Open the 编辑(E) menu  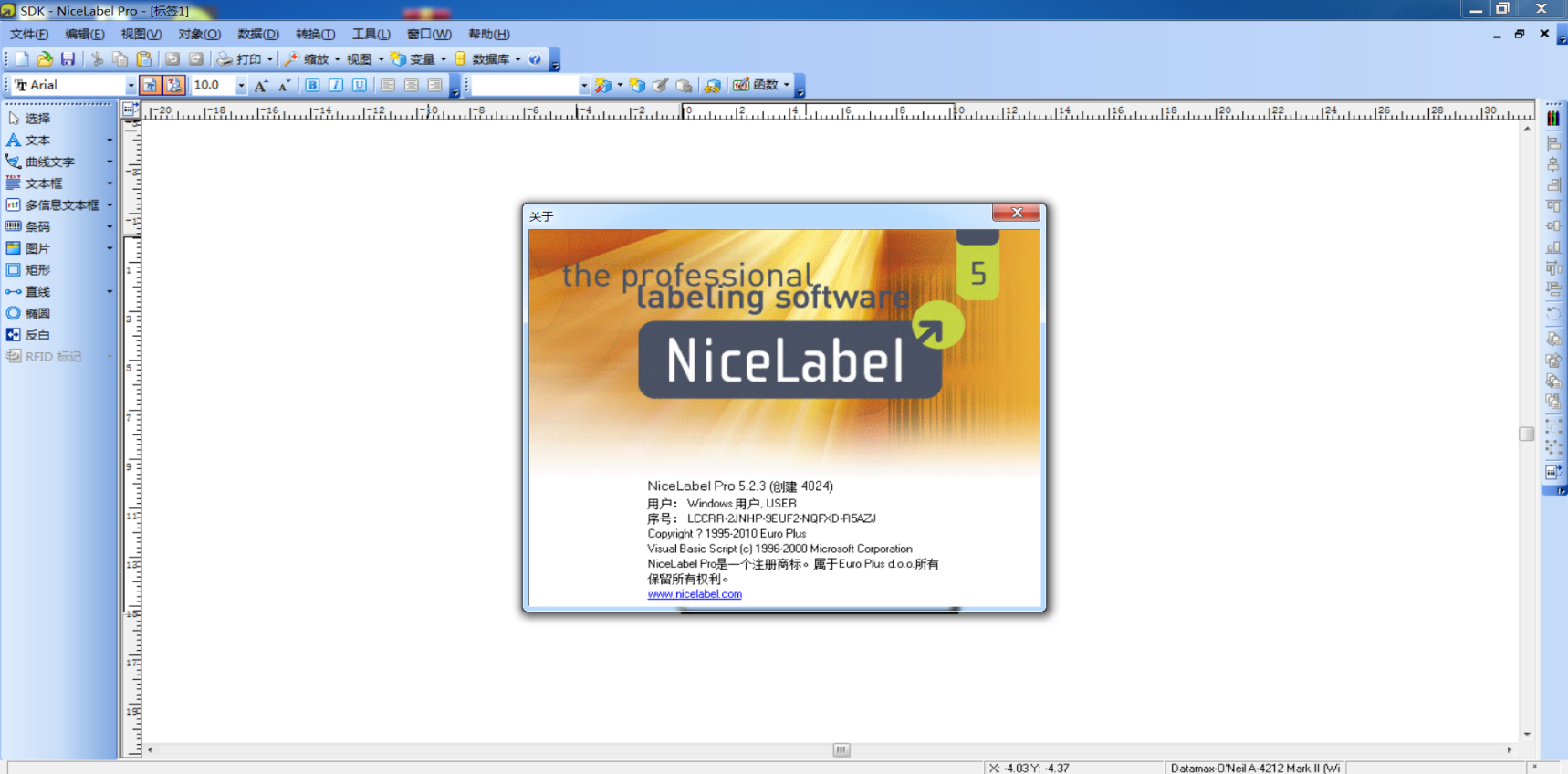coord(85,34)
